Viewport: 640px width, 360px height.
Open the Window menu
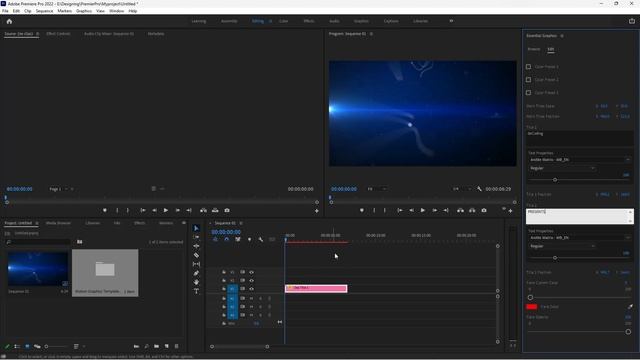(117, 11)
